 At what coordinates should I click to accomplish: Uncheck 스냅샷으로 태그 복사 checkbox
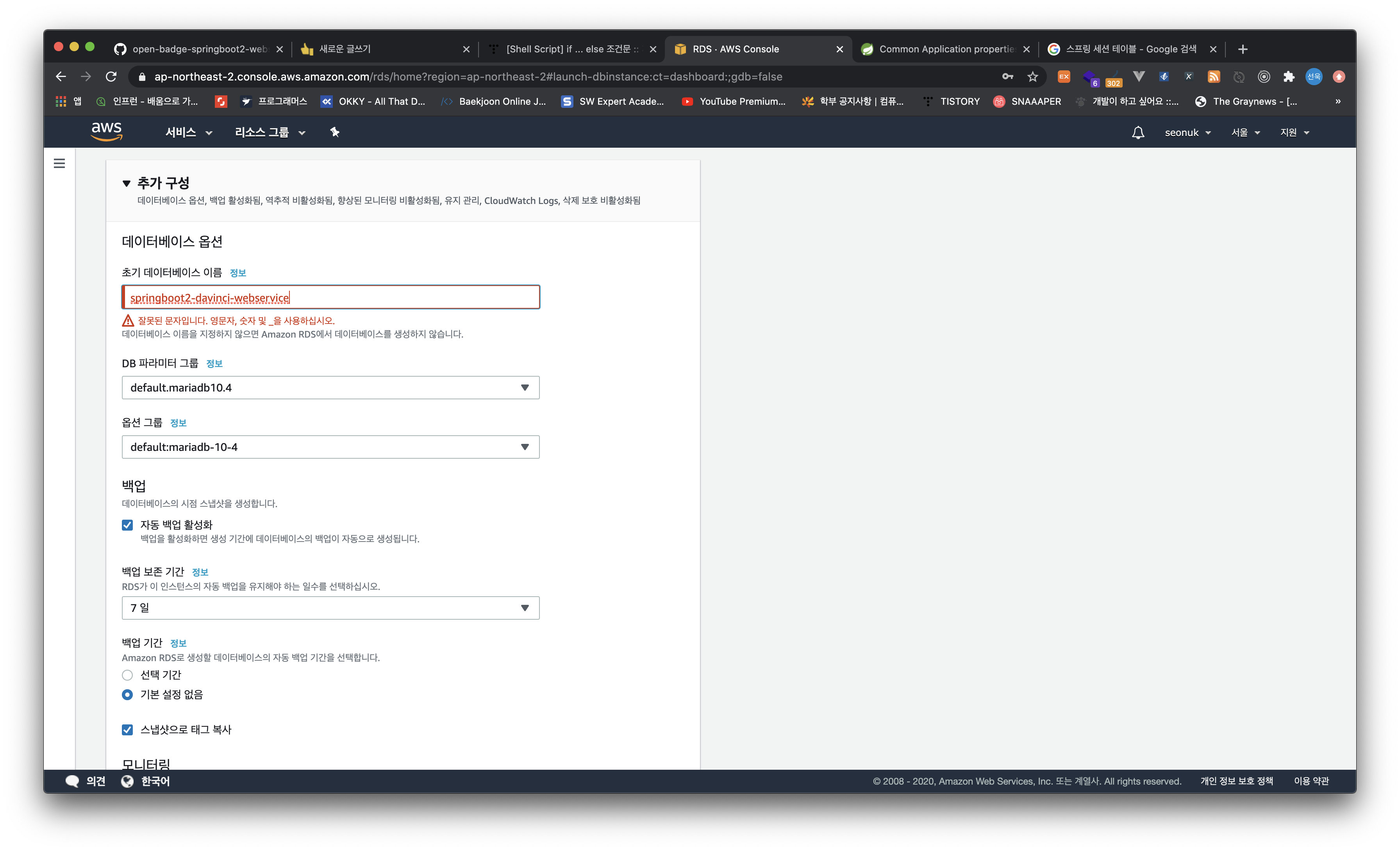[127, 729]
